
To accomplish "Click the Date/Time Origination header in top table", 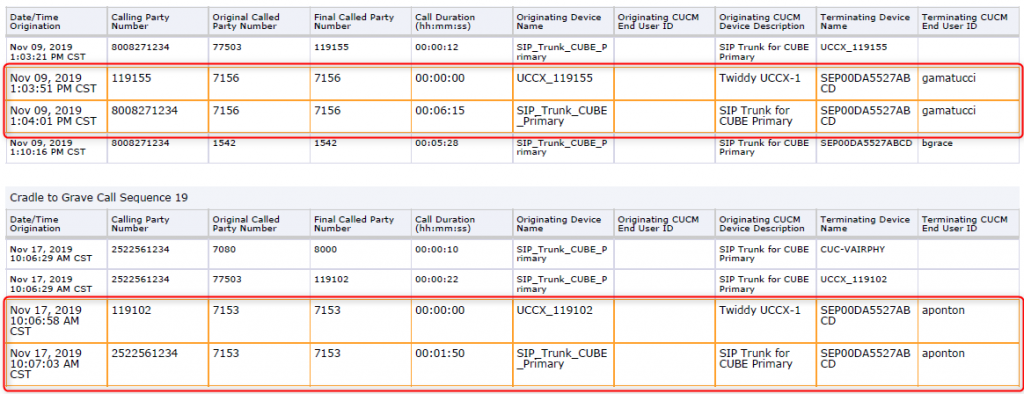I will [x=57, y=22].
